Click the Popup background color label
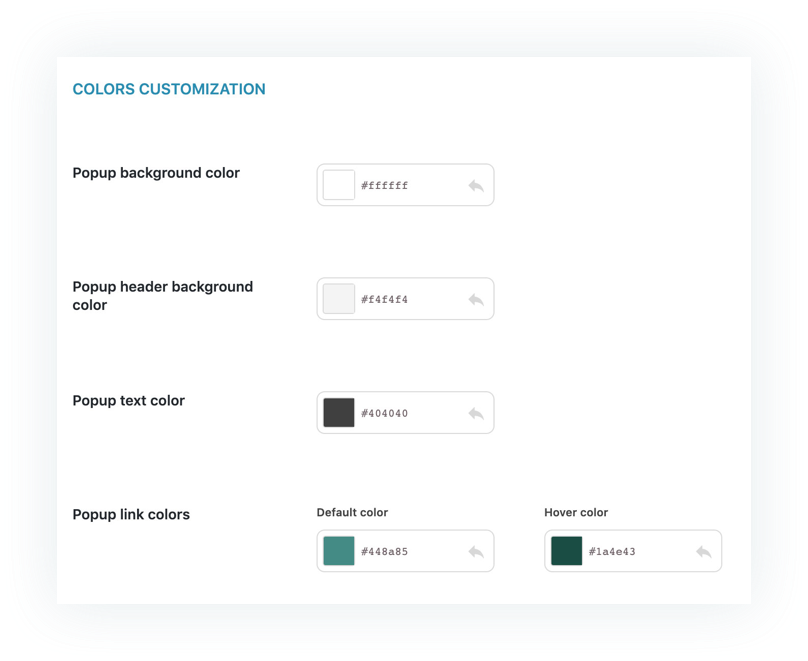The image size is (808, 661). (x=156, y=173)
